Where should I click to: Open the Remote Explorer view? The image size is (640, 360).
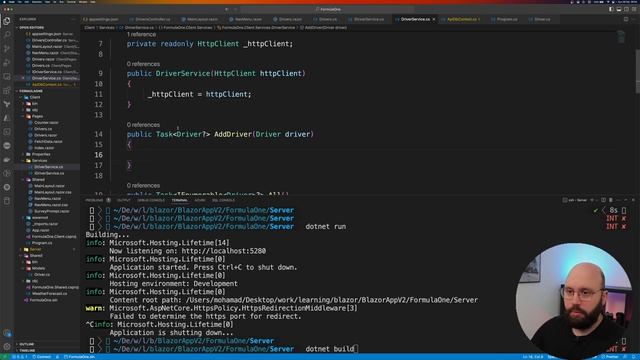tap(7, 76)
